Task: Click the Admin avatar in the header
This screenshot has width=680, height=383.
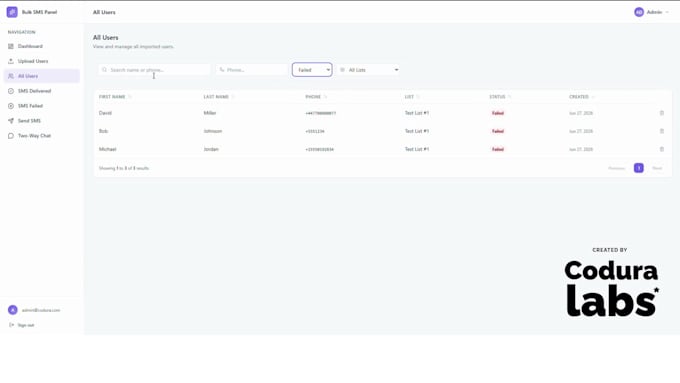Action: click(x=639, y=12)
